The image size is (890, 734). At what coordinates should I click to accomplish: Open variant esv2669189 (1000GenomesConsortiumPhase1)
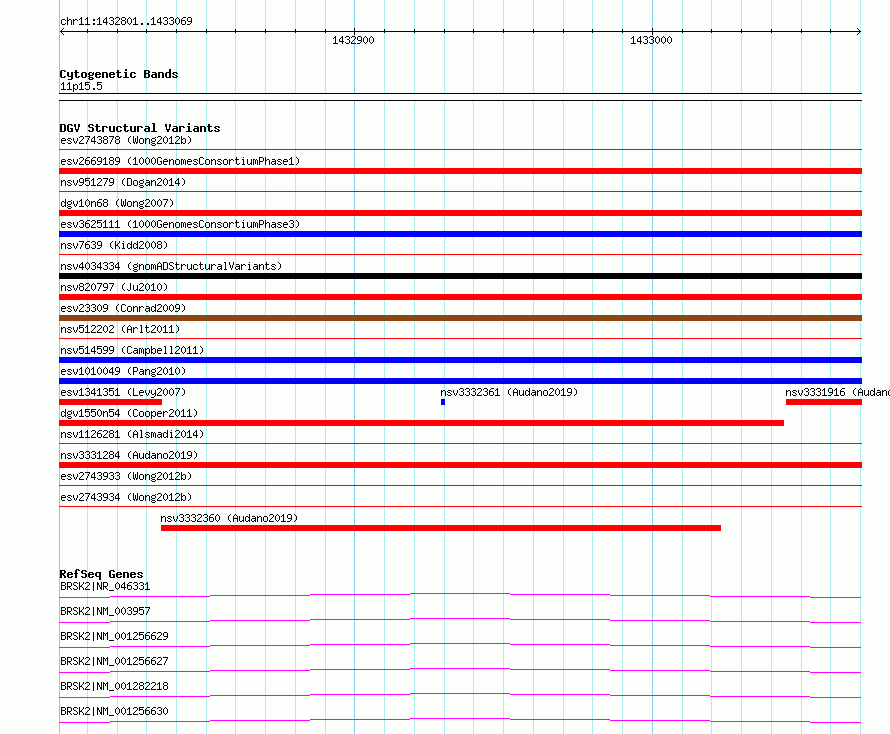coord(180,161)
